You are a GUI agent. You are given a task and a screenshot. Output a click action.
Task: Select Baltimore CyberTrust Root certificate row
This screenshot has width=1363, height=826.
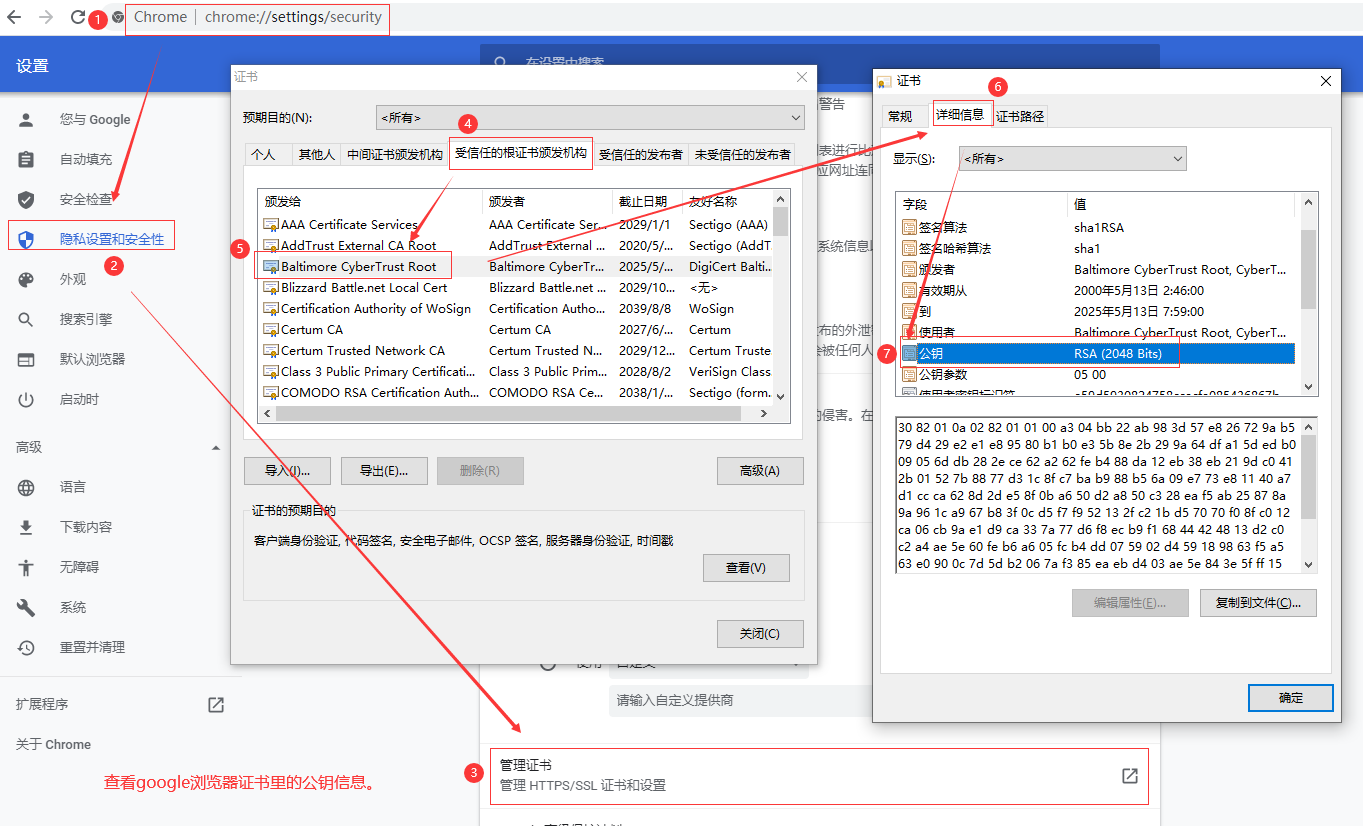coord(516,266)
